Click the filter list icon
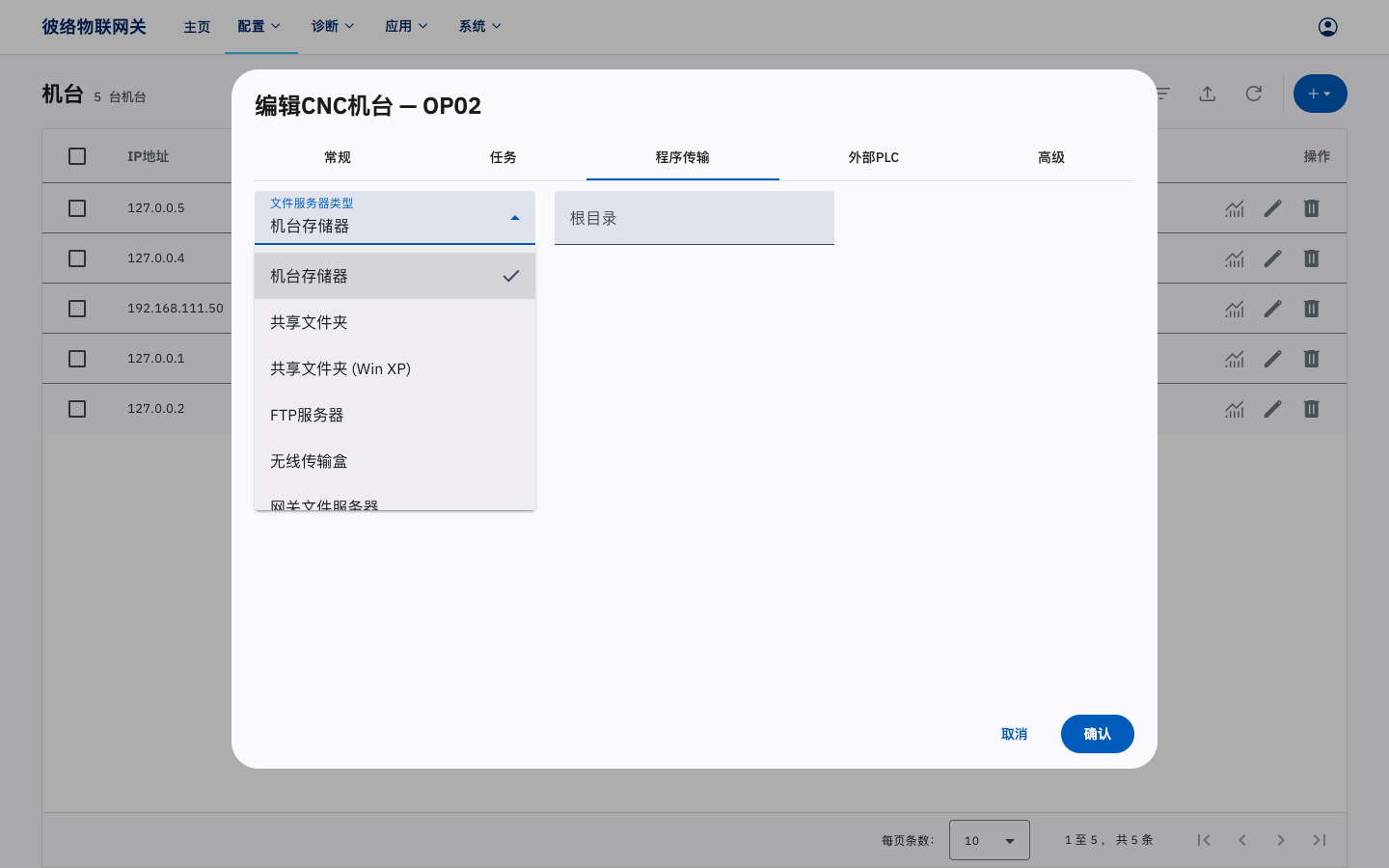The image size is (1389, 868). [x=1163, y=94]
